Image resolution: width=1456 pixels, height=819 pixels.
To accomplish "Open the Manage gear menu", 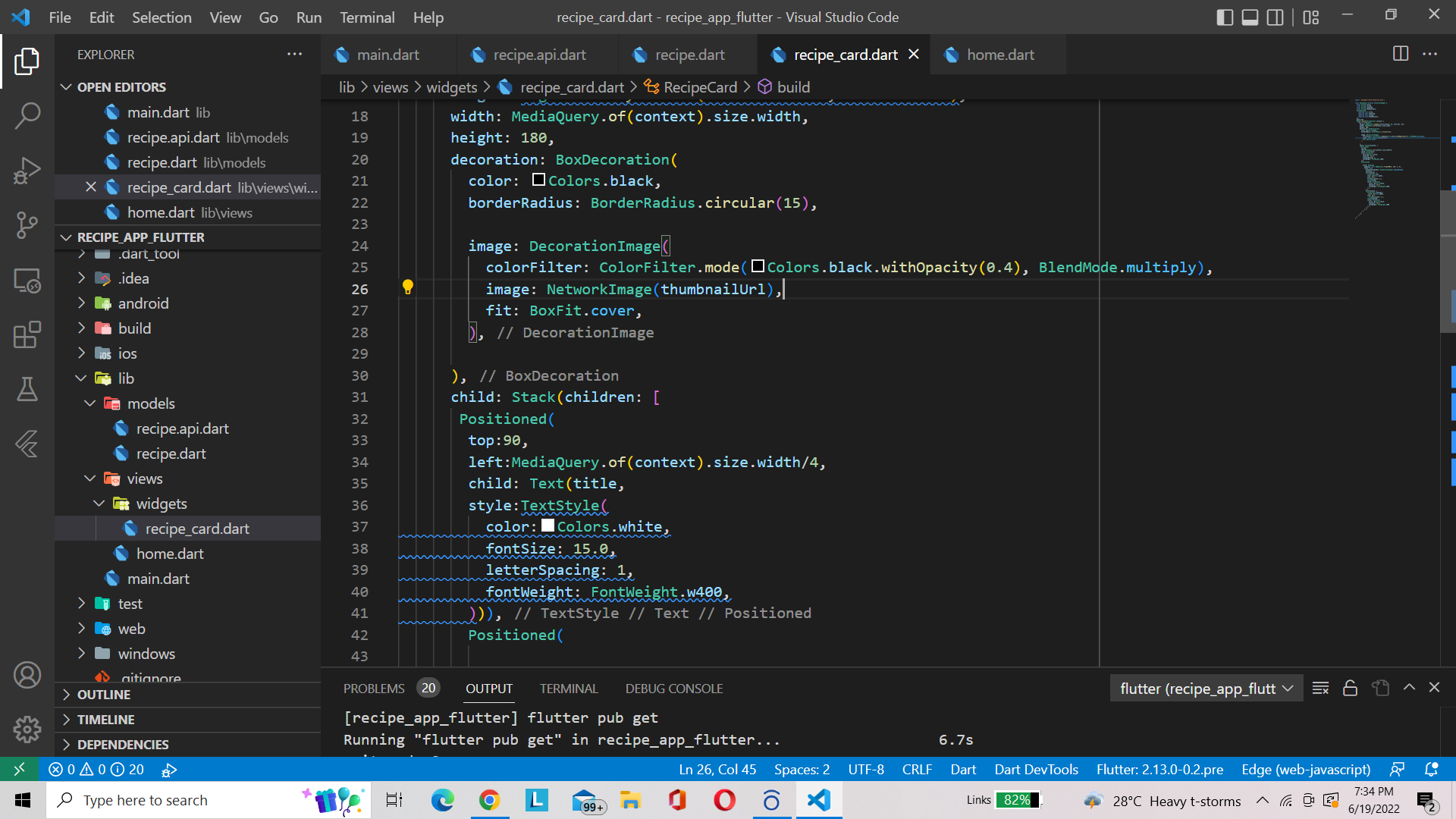I will pos(27,730).
